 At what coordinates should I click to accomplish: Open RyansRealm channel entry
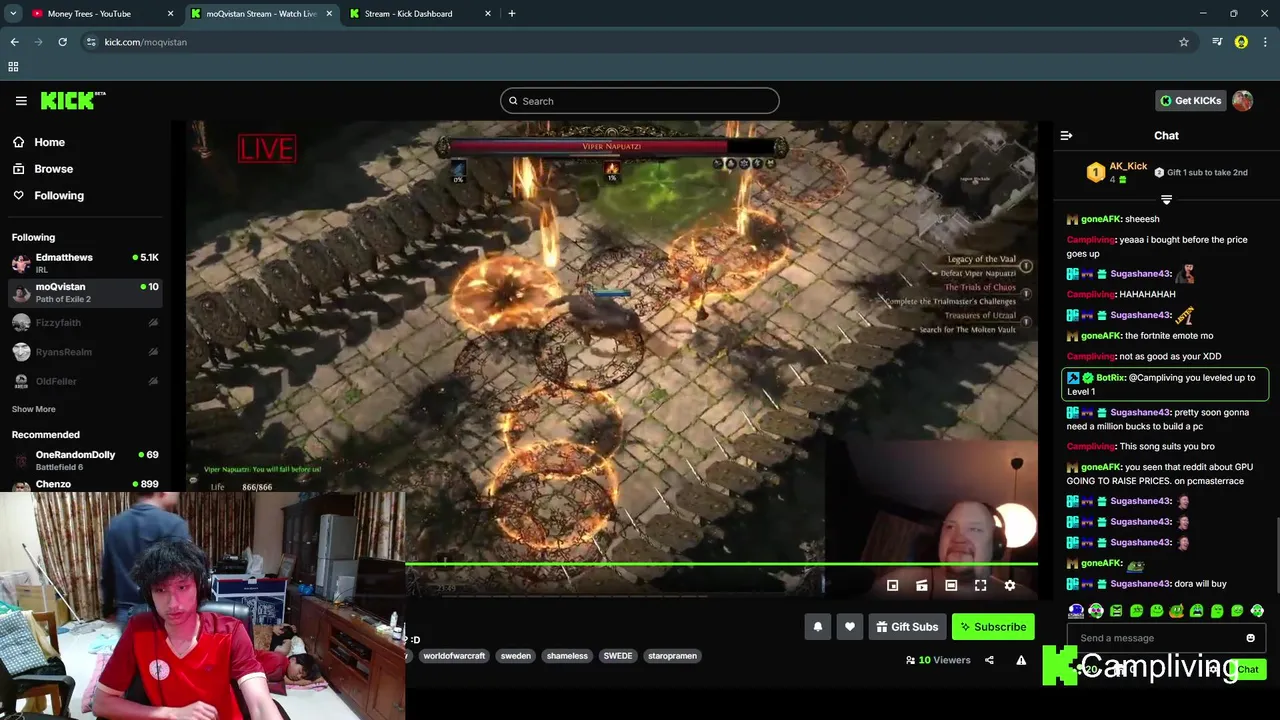(85, 352)
